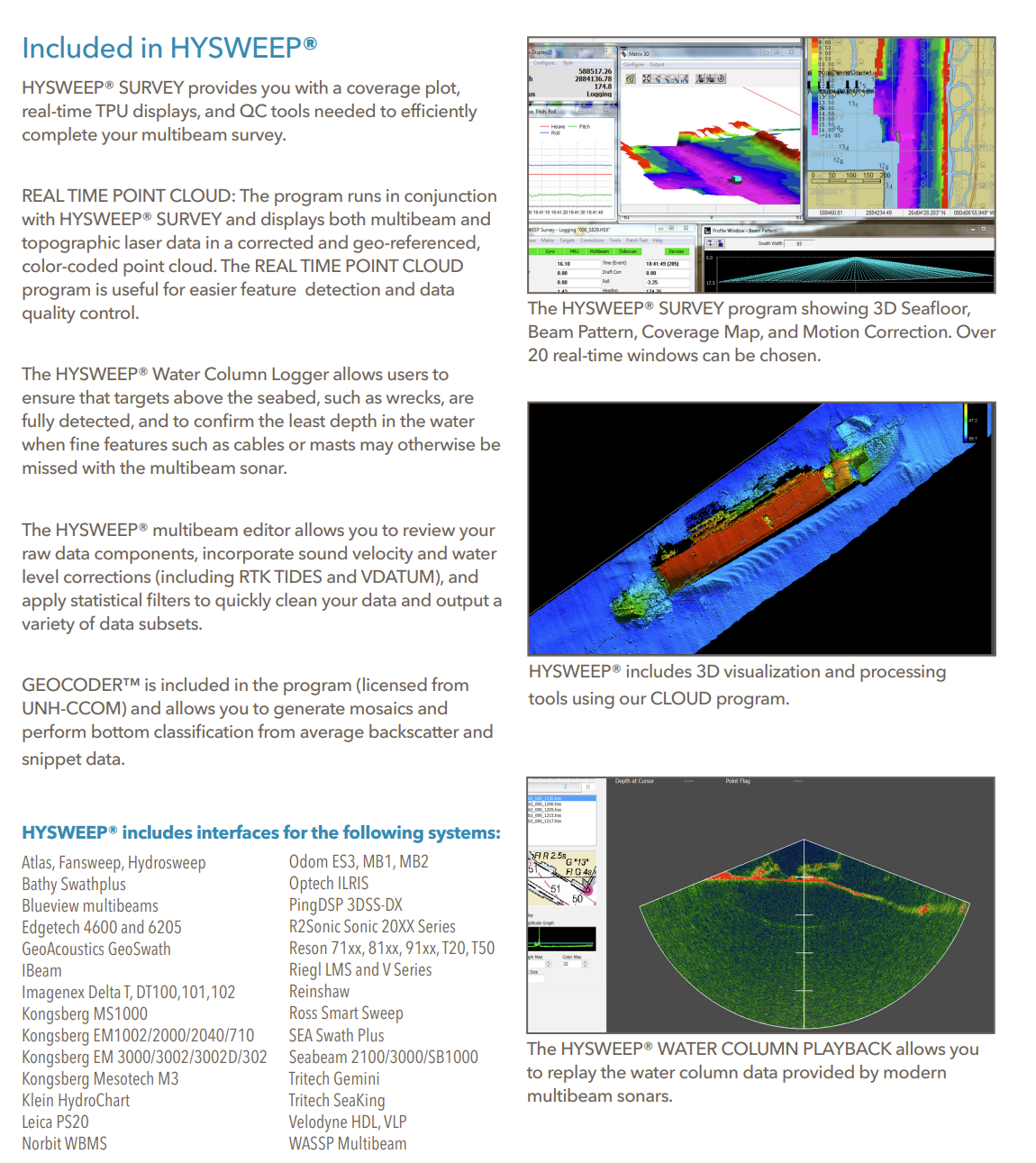Viewport: 1036px width, 1163px height.
Task: Click the Point Flag label
Action: coord(738,781)
